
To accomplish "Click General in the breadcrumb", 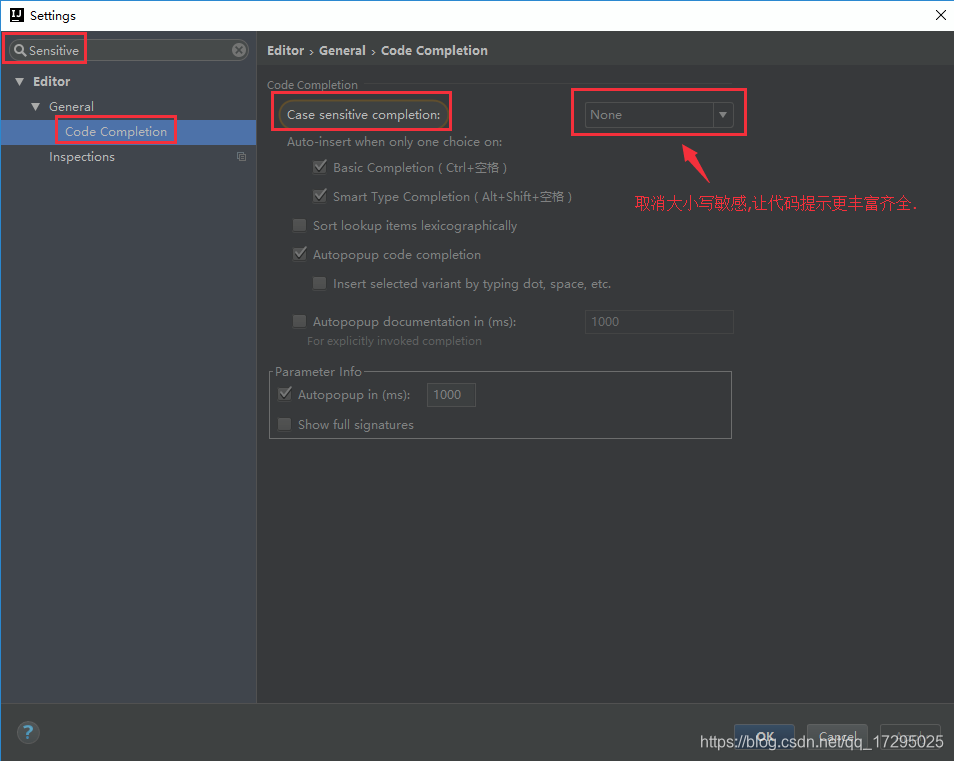I will 342,50.
